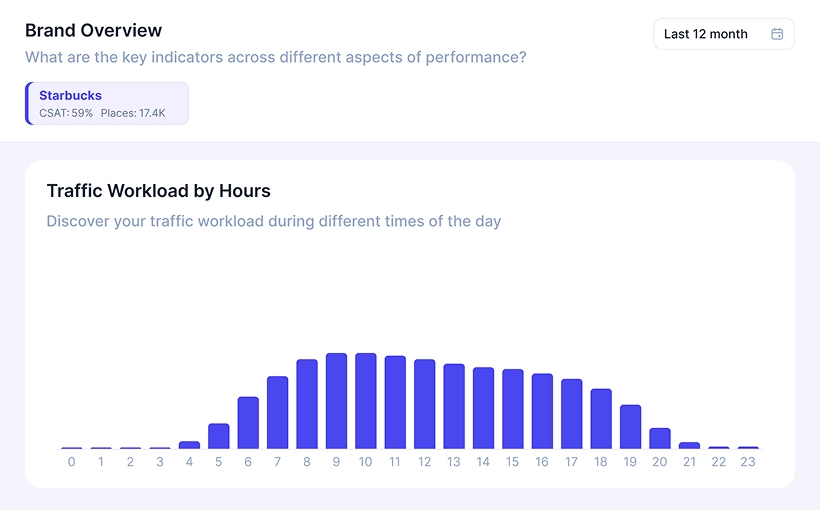Click the x-axis label 23
Screen dimensions: 820x510
[x=747, y=462]
